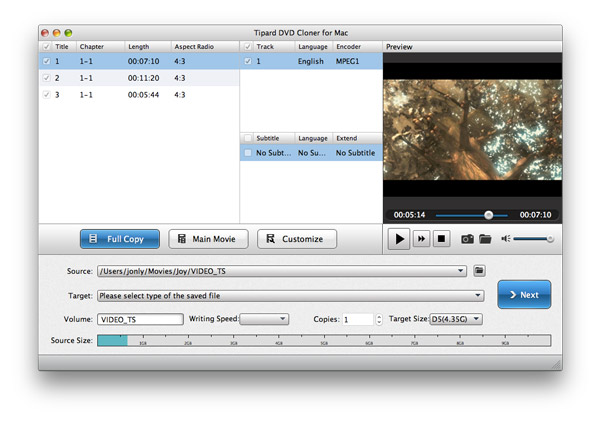This screenshot has height=422, width=600.
Task: Click the Encoder column header
Action: pyautogui.click(x=357, y=47)
